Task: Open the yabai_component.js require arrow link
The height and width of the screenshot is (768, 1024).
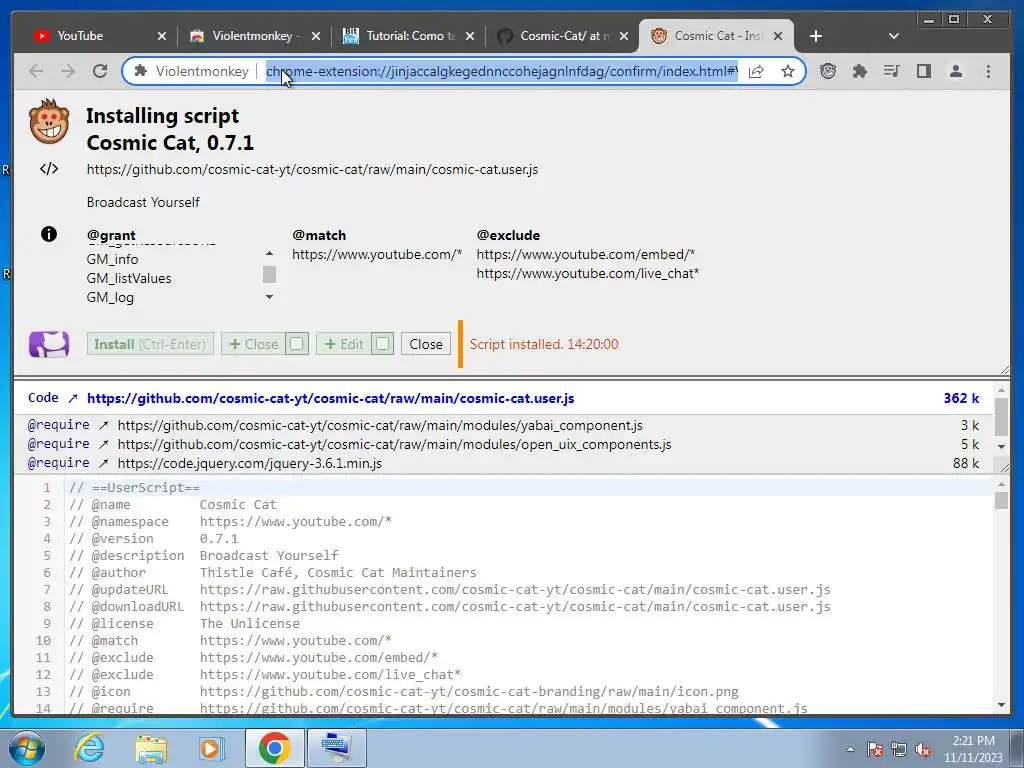Action: click(x=103, y=426)
